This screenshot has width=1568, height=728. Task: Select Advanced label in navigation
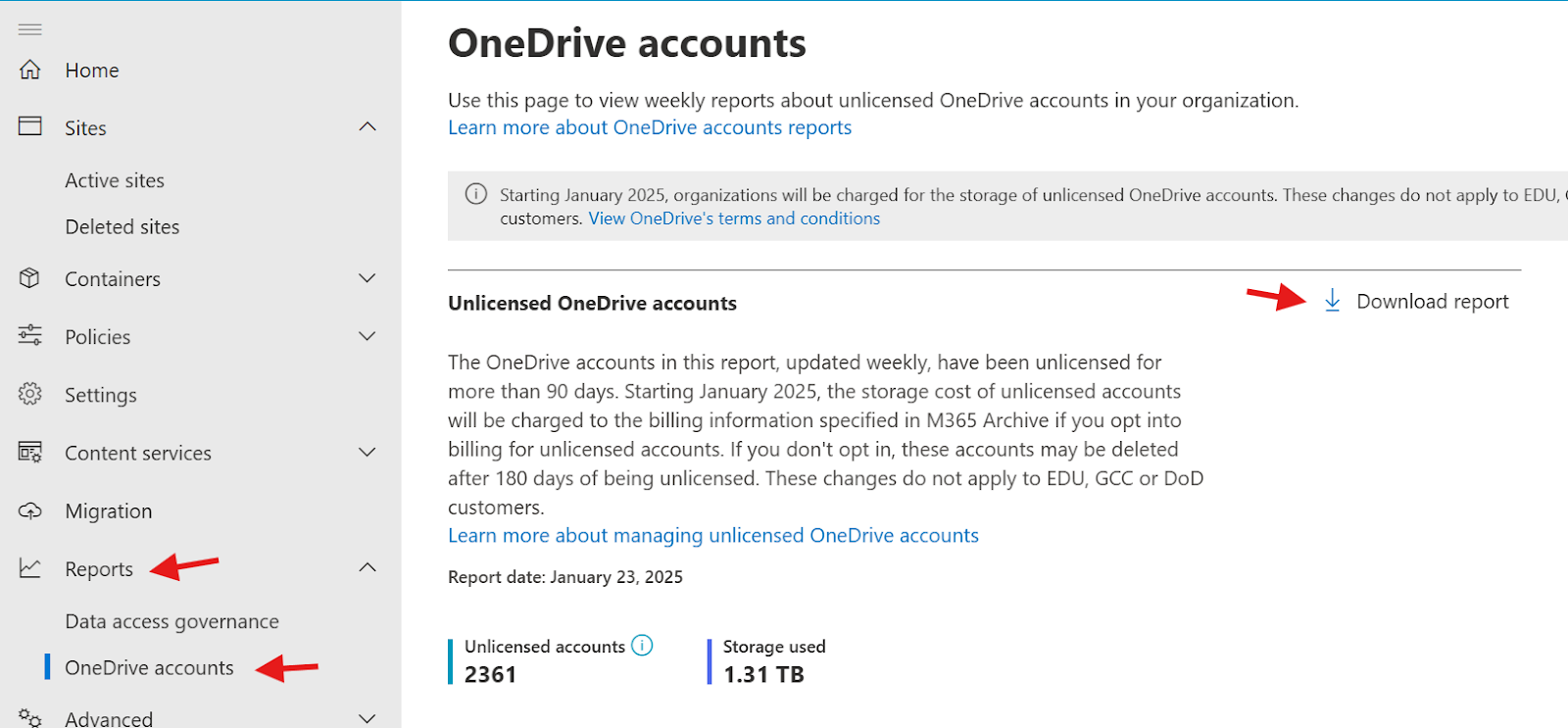pyautogui.click(x=109, y=718)
